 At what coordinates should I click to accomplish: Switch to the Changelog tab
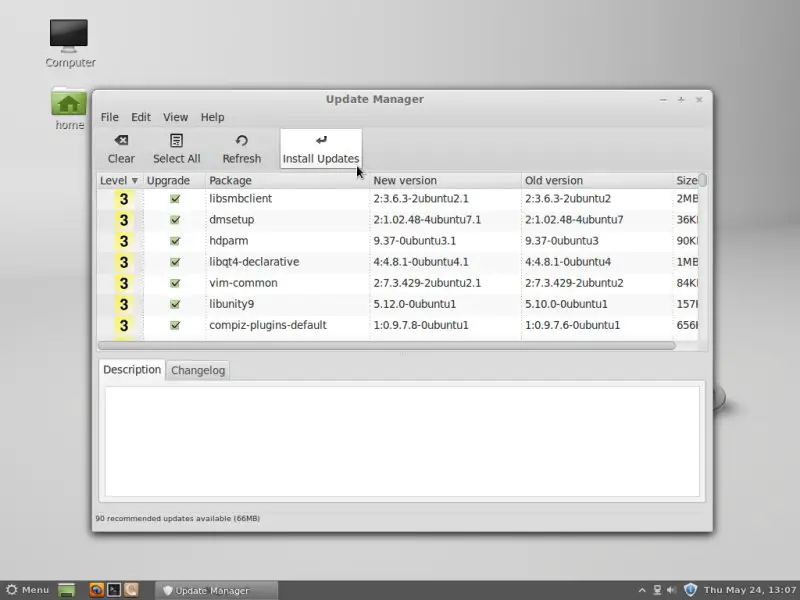(198, 370)
